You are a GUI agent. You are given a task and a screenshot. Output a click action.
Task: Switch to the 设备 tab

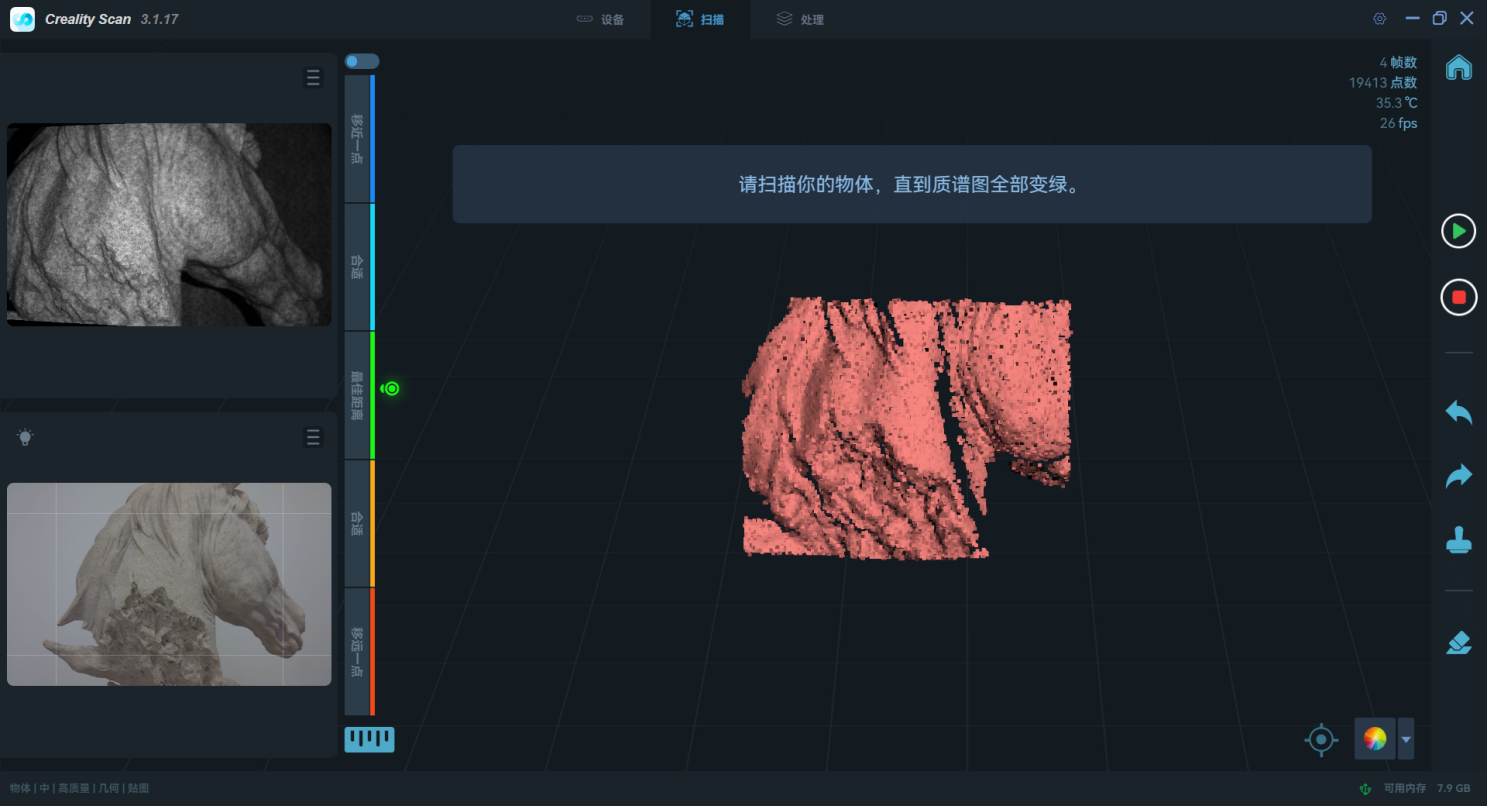point(600,19)
